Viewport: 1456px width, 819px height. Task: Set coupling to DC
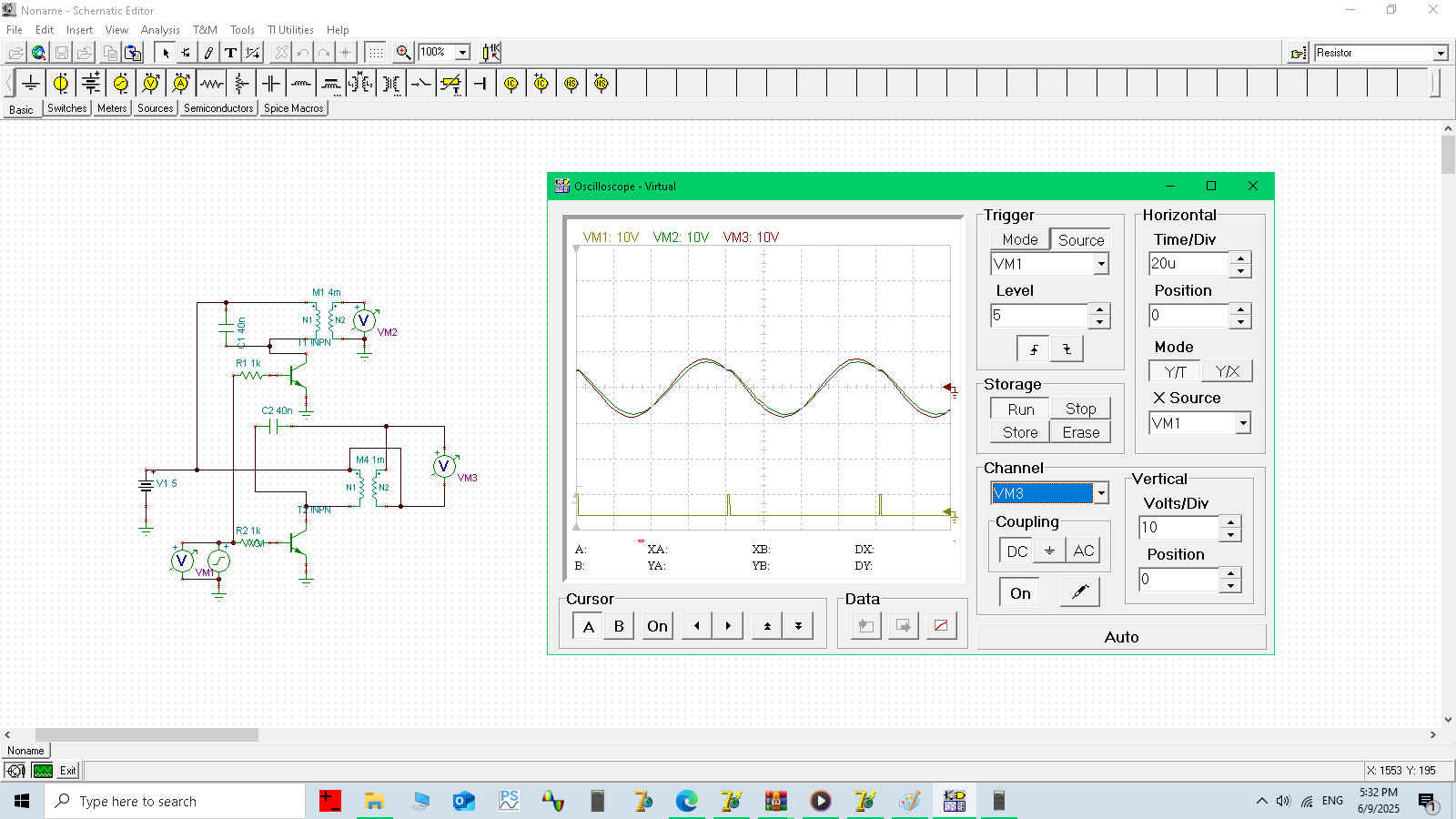1016,551
